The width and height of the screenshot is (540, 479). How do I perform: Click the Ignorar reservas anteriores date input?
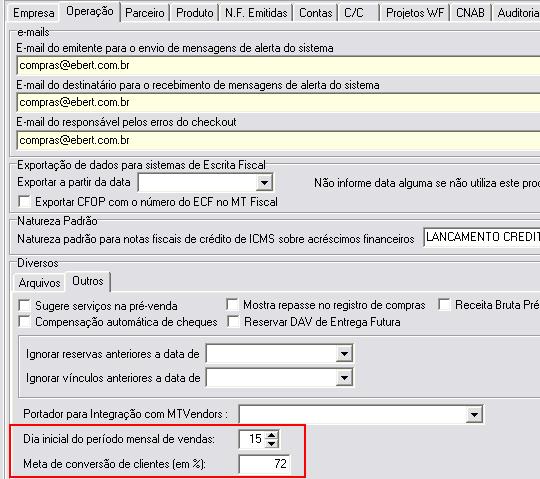pos(271,354)
